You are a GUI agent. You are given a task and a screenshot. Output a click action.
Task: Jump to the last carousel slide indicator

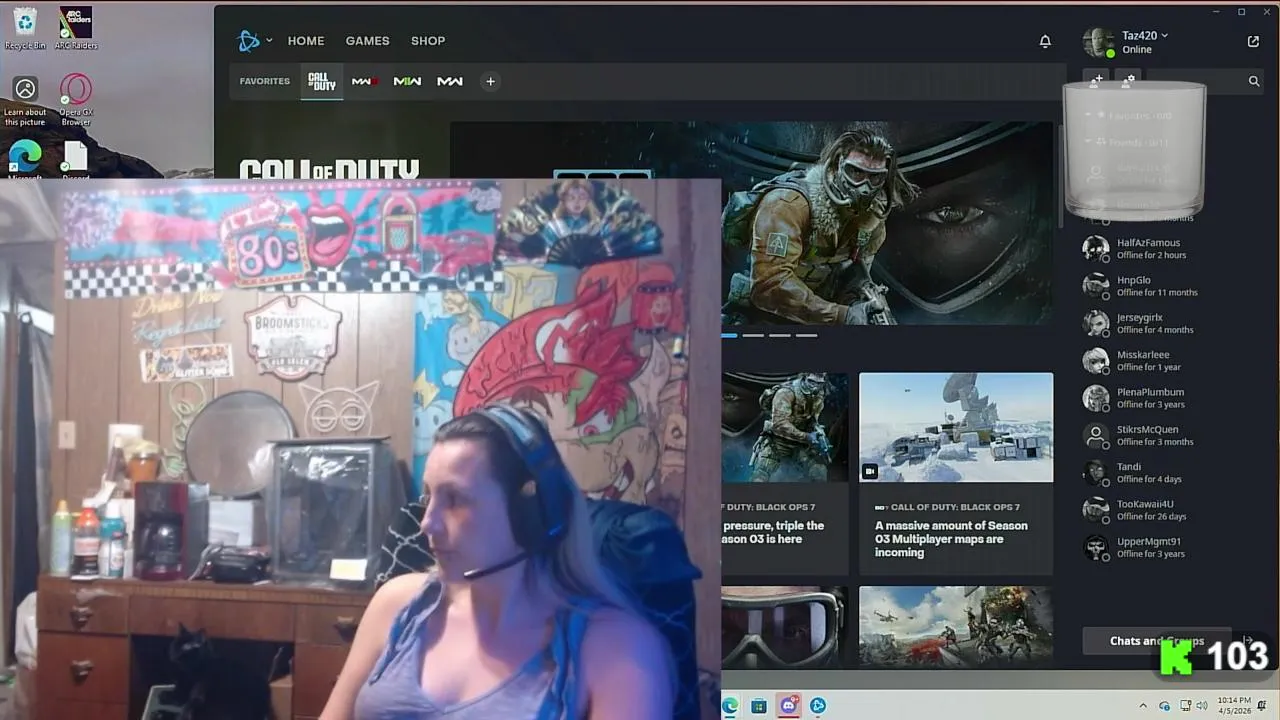click(x=807, y=336)
